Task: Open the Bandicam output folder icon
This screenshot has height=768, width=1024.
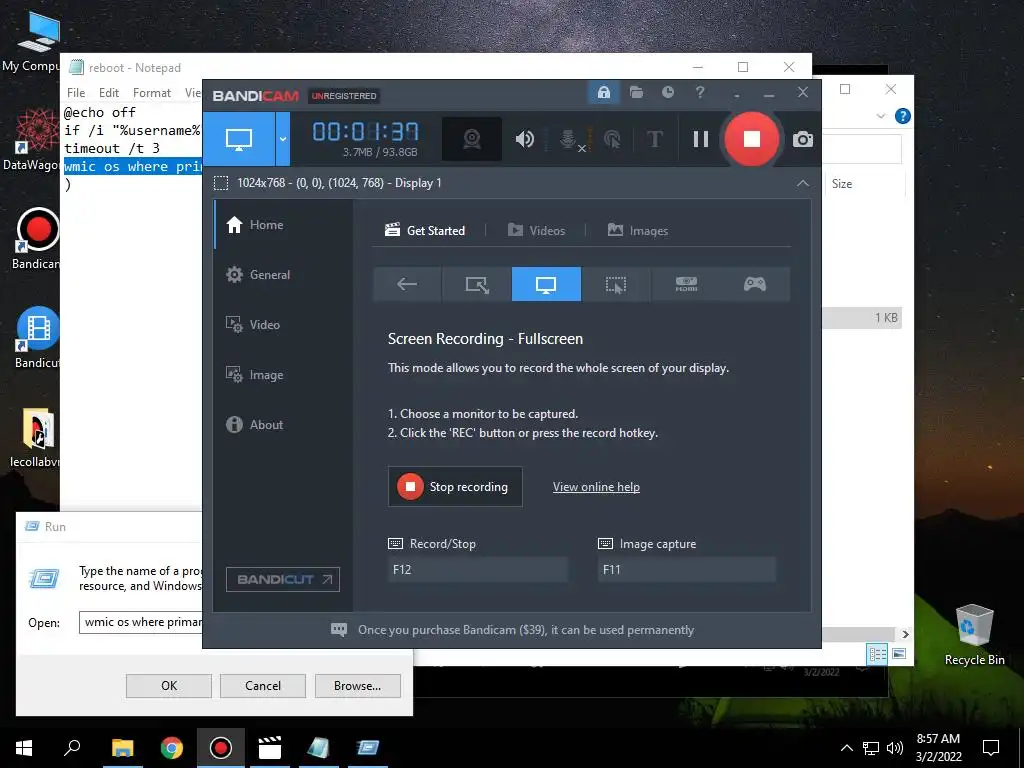Action: point(636,92)
